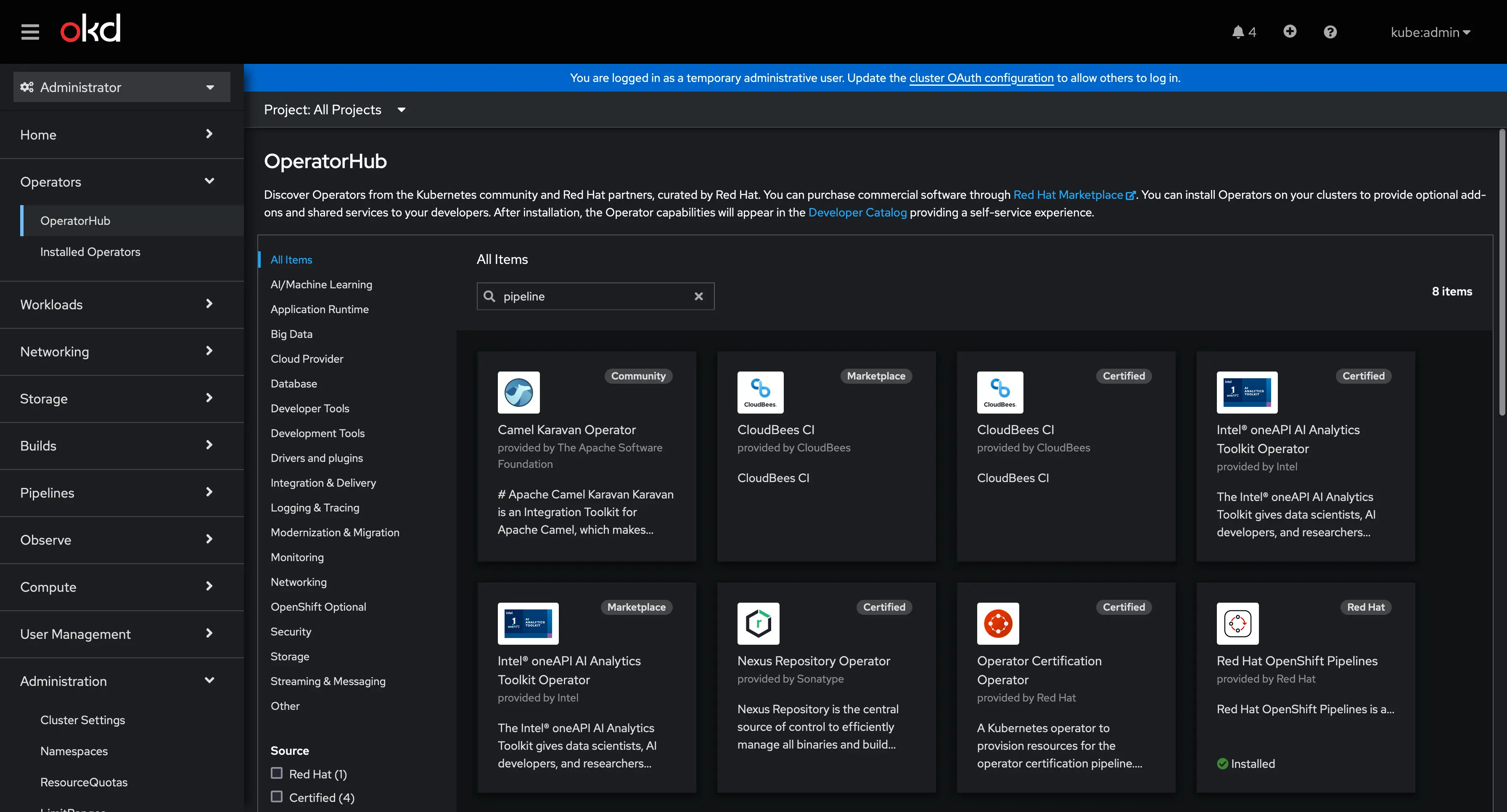1507x812 pixels.
Task: Filter by Big Data category
Action: click(x=291, y=334)
